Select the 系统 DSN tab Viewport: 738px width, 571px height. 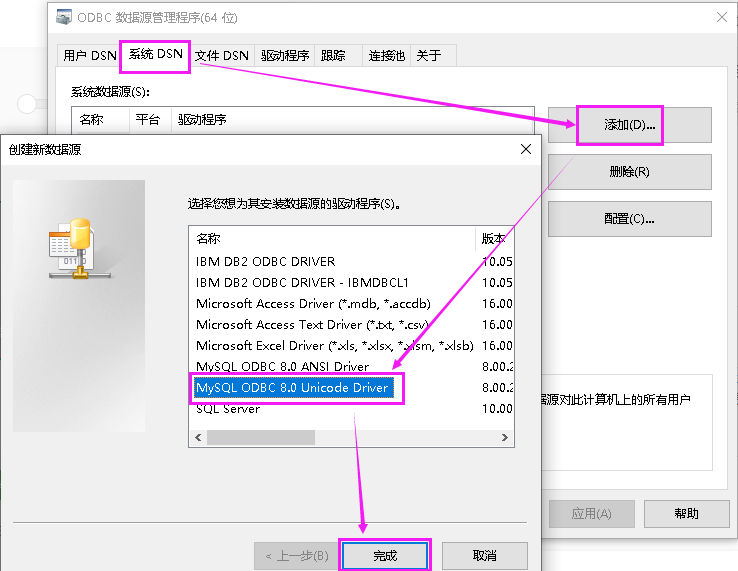pos(155,54)
